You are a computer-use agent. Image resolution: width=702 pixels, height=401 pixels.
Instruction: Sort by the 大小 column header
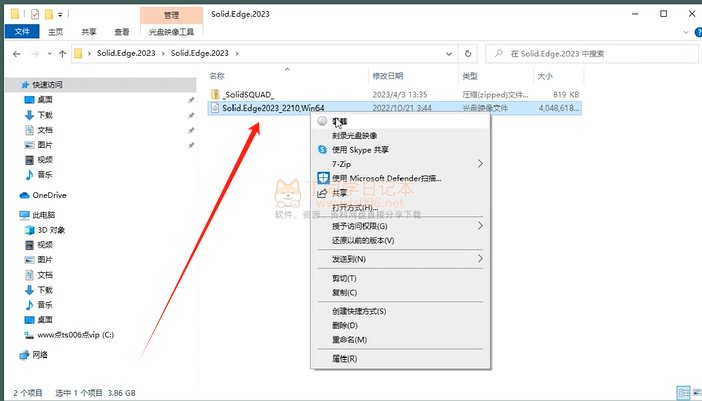point(545,76)
